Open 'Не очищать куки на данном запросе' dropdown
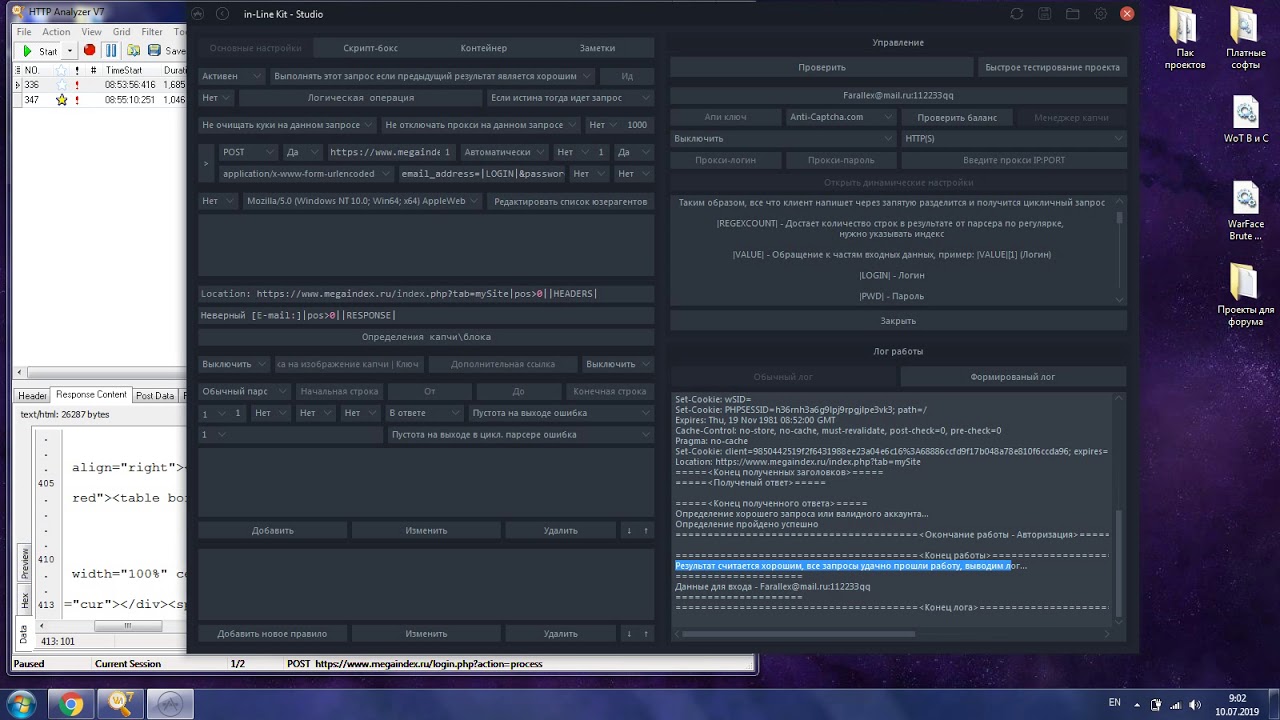The height and width of the screenshot is (720, 1280). 287,125
